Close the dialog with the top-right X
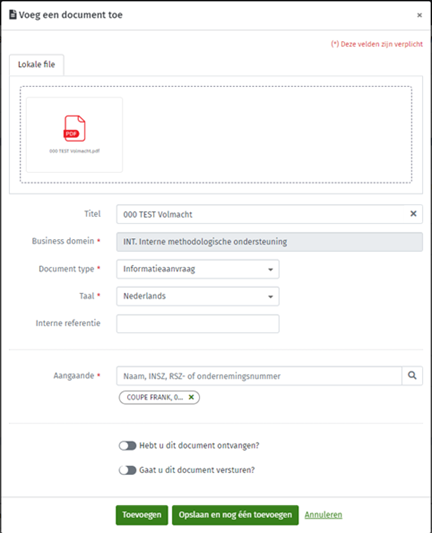432x533 pixels. tap(419, 15)
